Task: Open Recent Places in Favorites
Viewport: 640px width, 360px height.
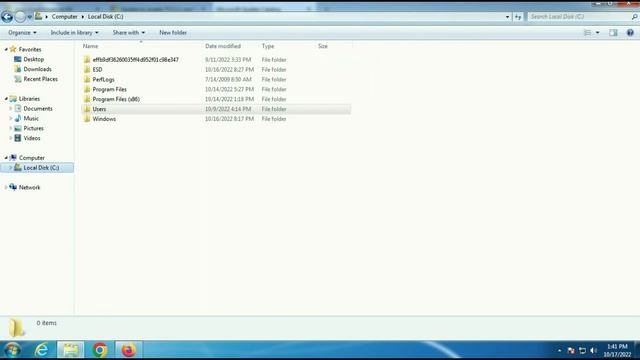Action: tap(40, 79)
